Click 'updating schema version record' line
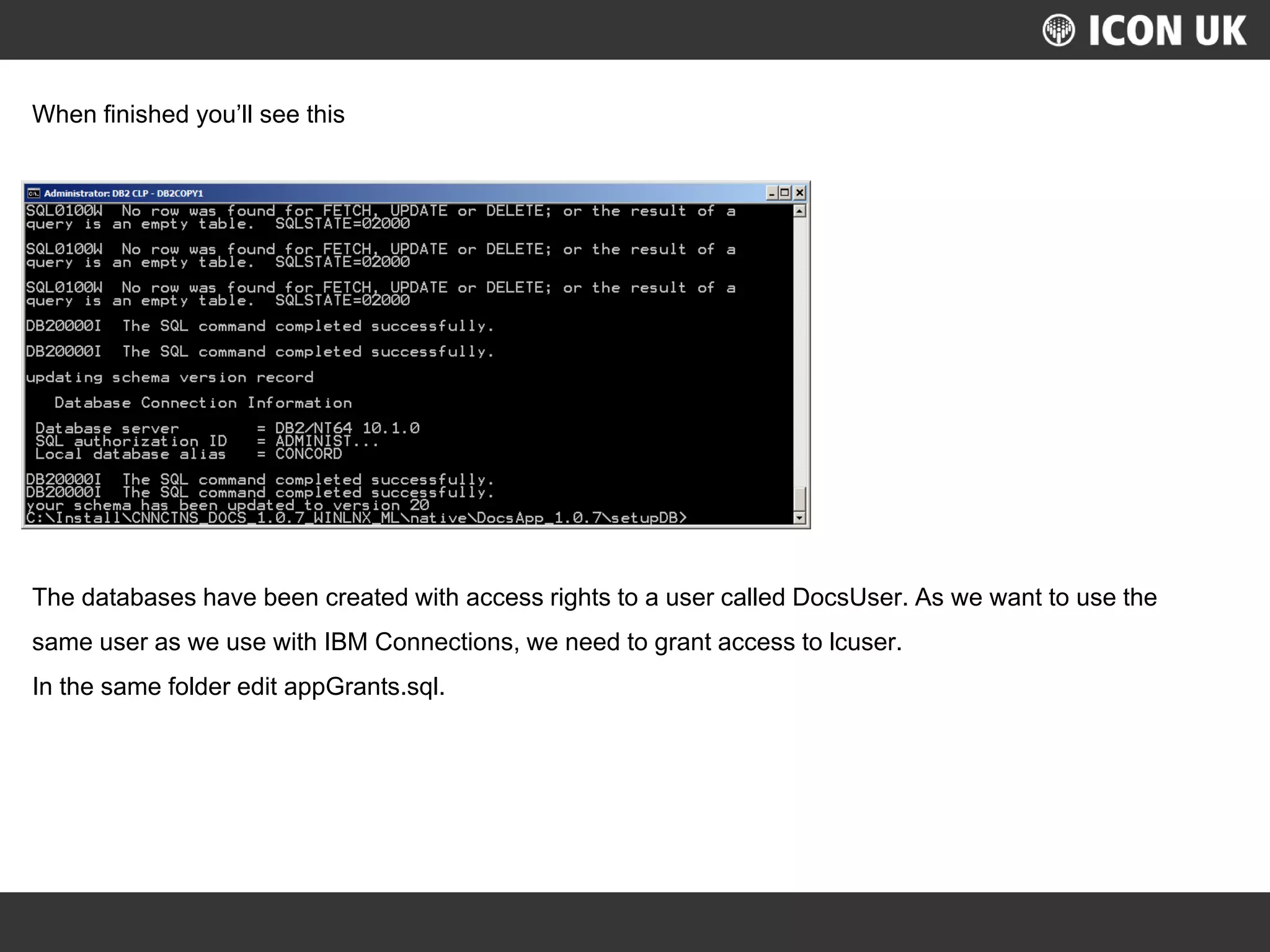This screenshot has height=952, width=1270. [169, 377]
